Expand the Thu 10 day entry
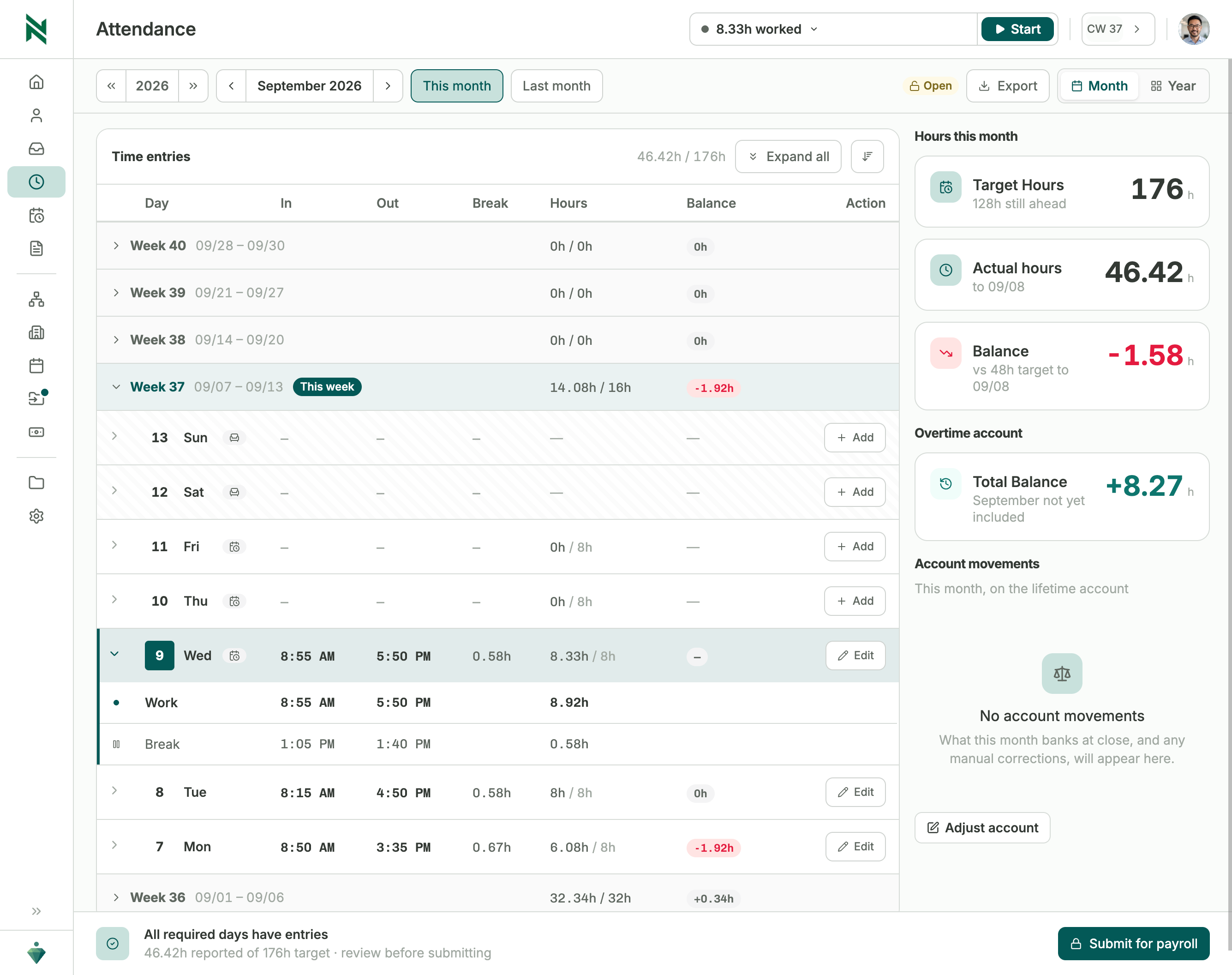Viewport: 1232px width, 975px height. point(114,599)
